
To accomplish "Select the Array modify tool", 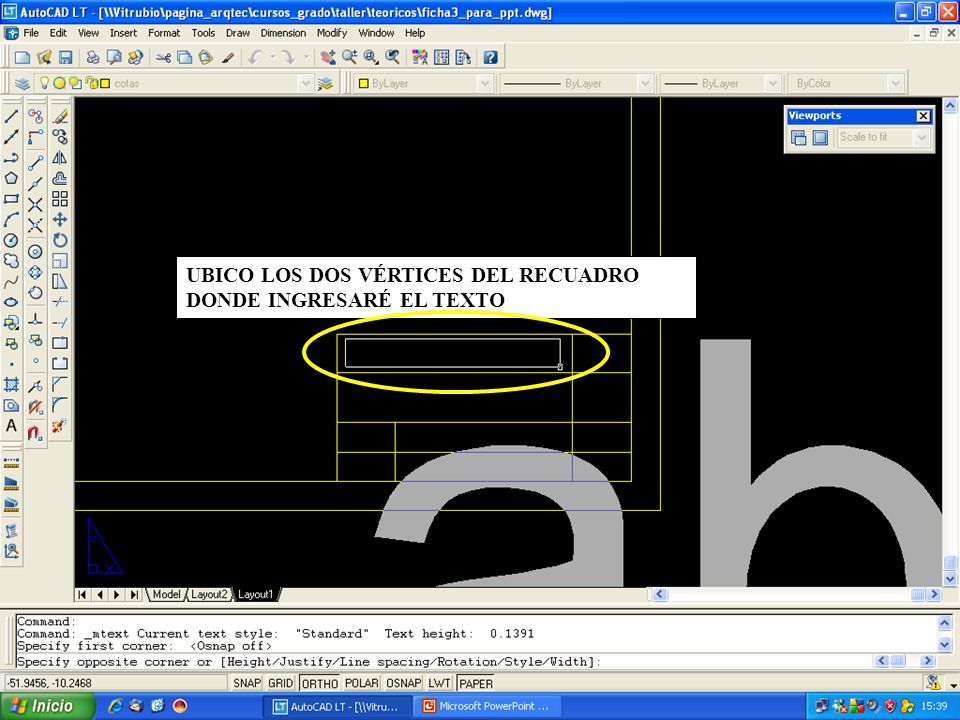I will pyautogui.click(x=60, y=199).
